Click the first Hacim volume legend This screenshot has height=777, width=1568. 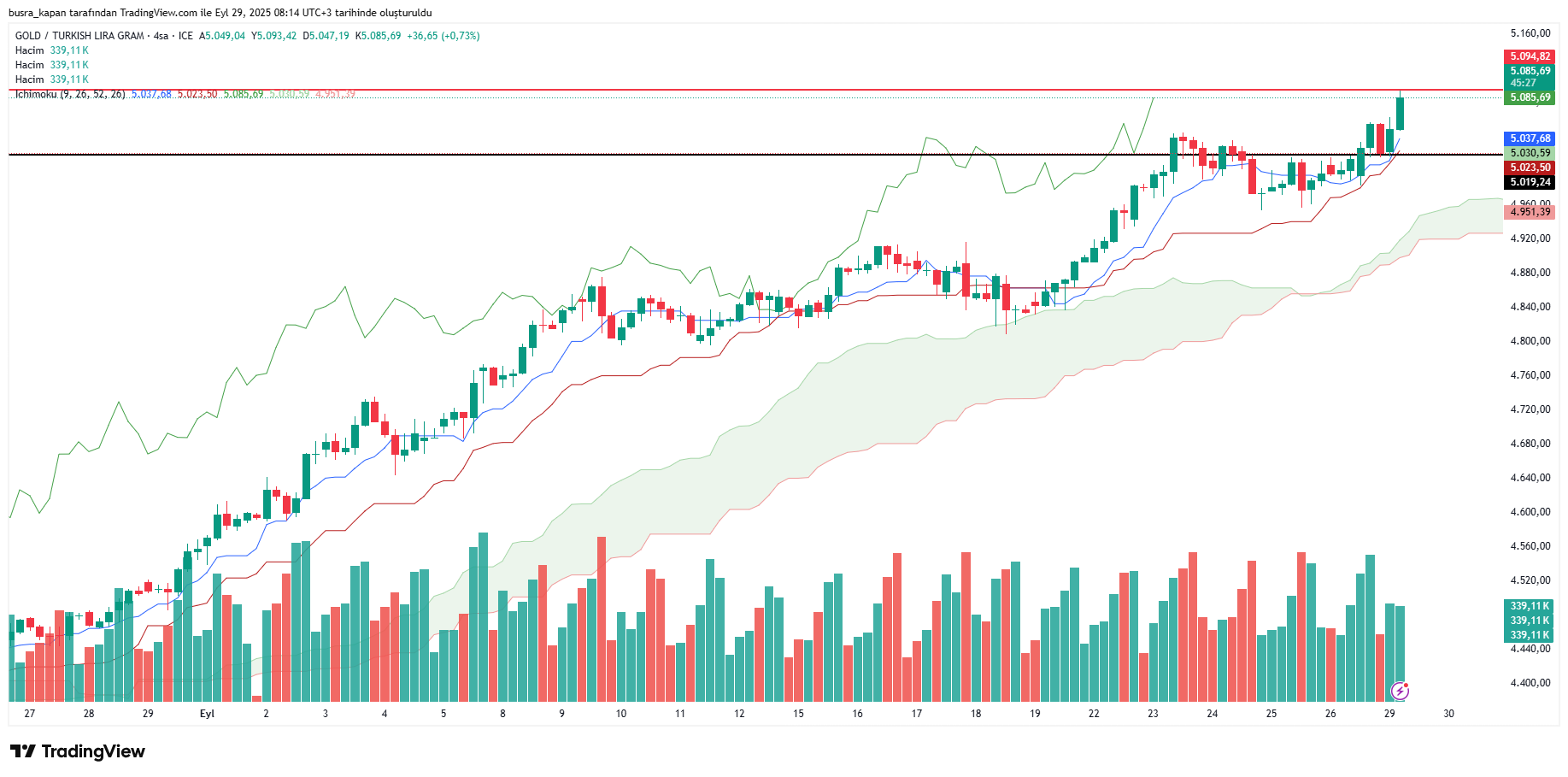click(x=51, y=50)
